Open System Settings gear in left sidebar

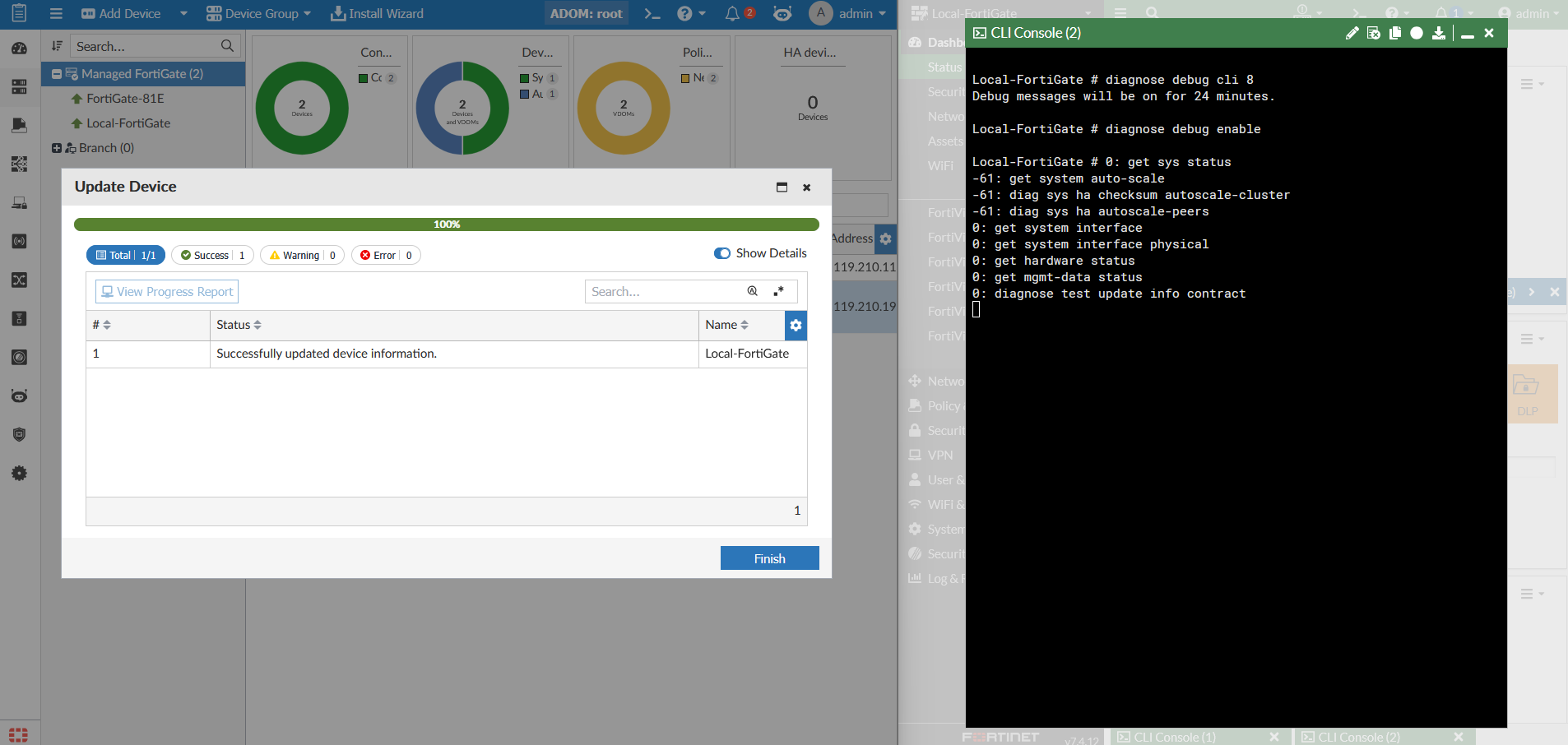[20, 474]
